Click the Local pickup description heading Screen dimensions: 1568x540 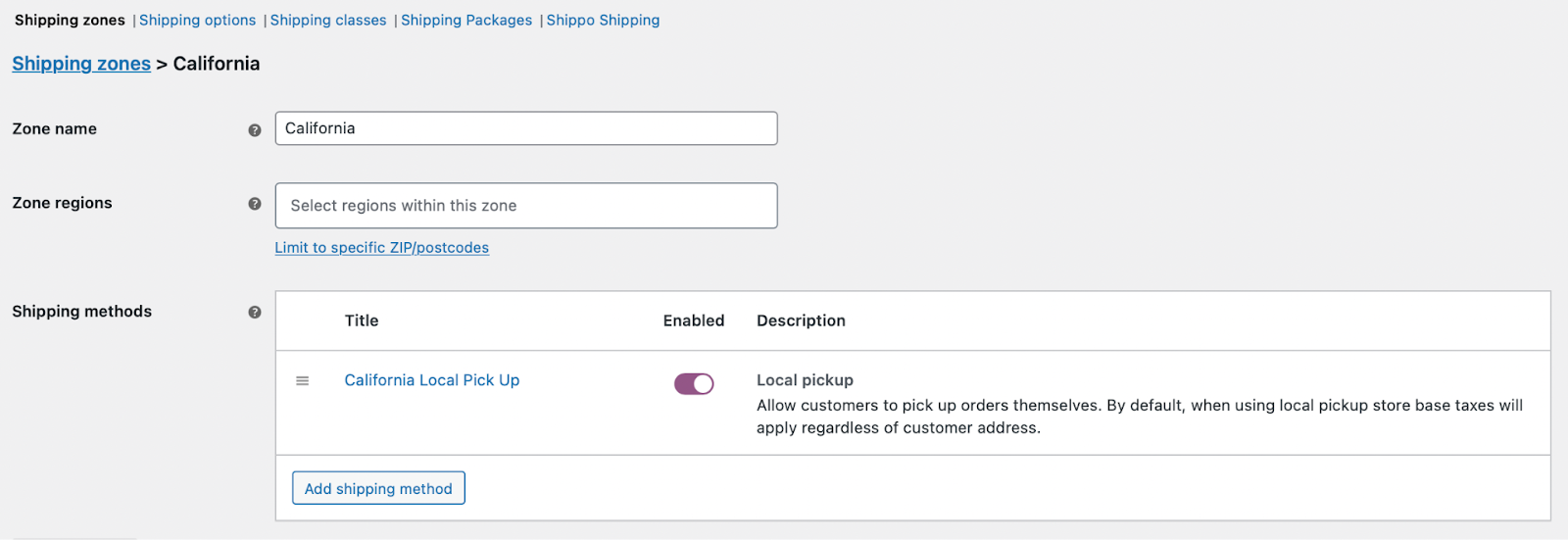[805, 380]
